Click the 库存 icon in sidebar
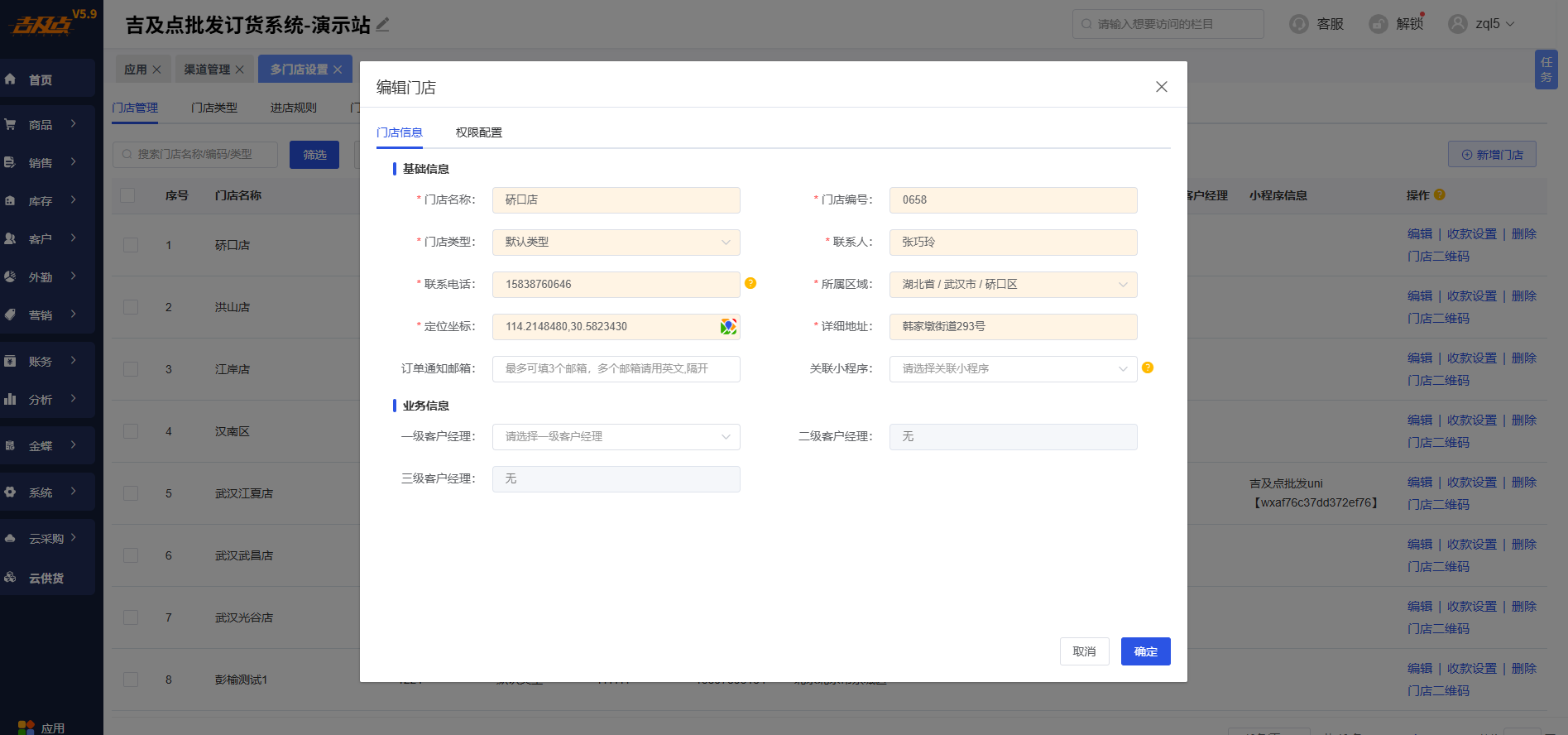 pyautogui.click(x=11, y=200)
